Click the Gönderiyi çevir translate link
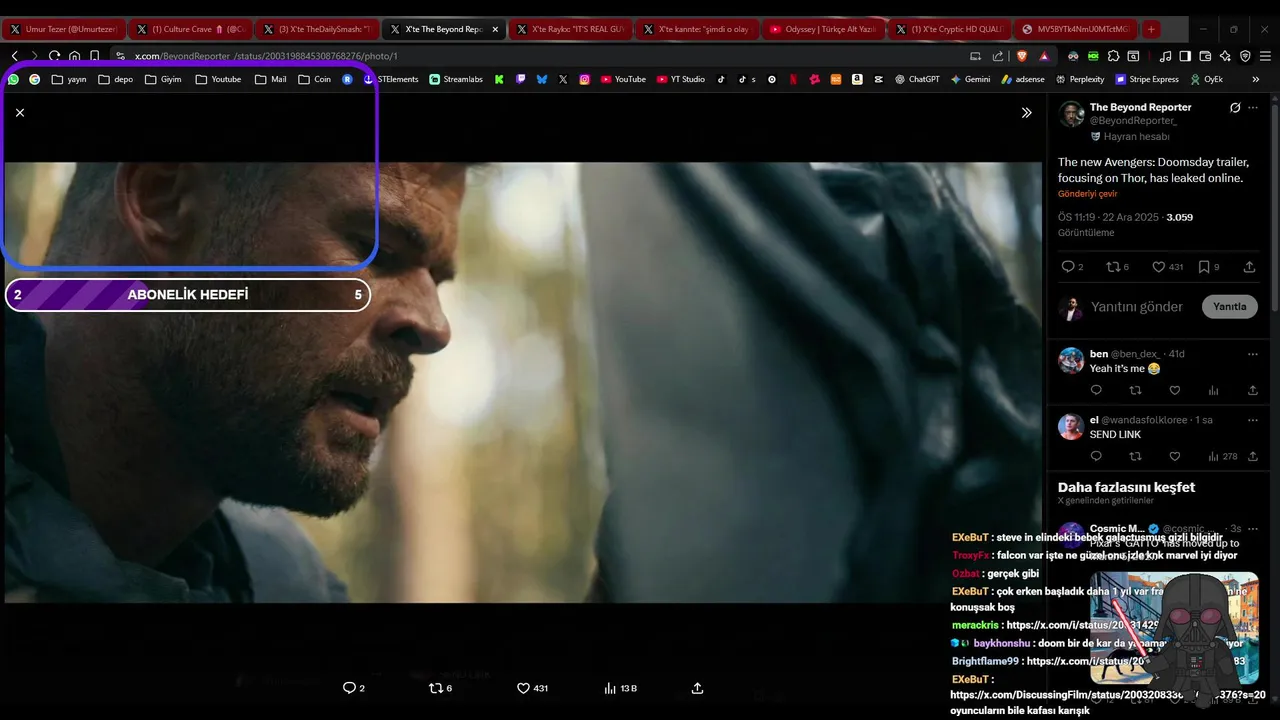 tap(1088, 194)
